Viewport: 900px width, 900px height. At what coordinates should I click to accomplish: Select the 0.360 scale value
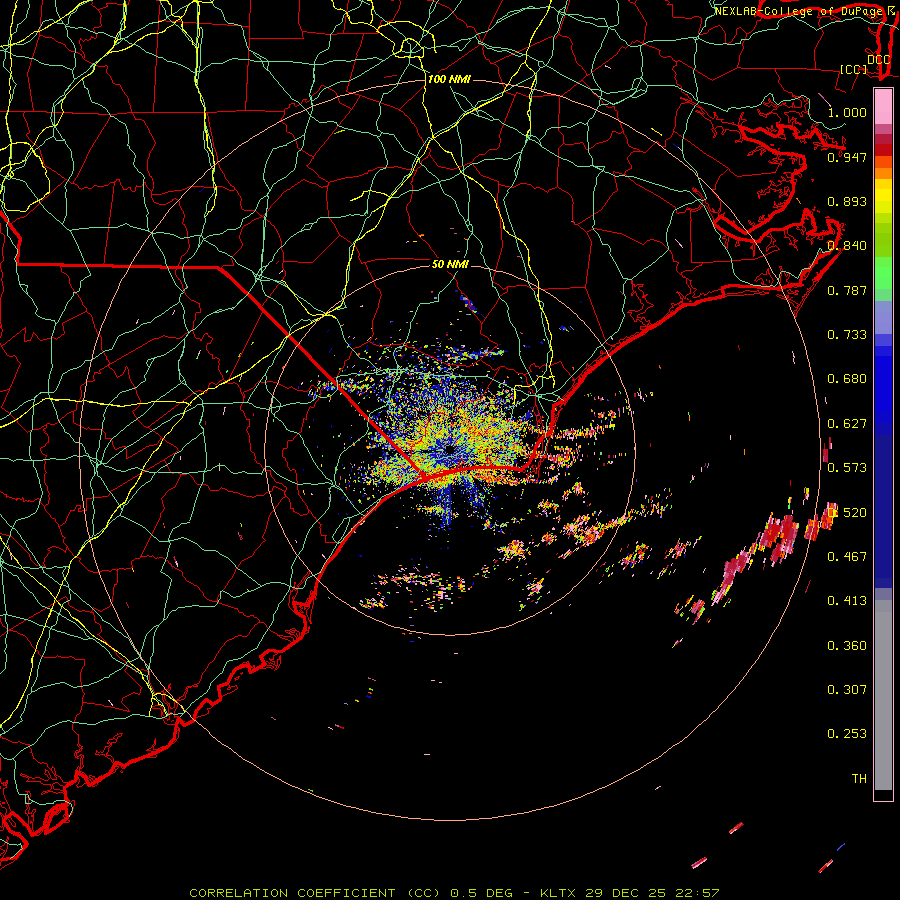(x=847, y=645)
